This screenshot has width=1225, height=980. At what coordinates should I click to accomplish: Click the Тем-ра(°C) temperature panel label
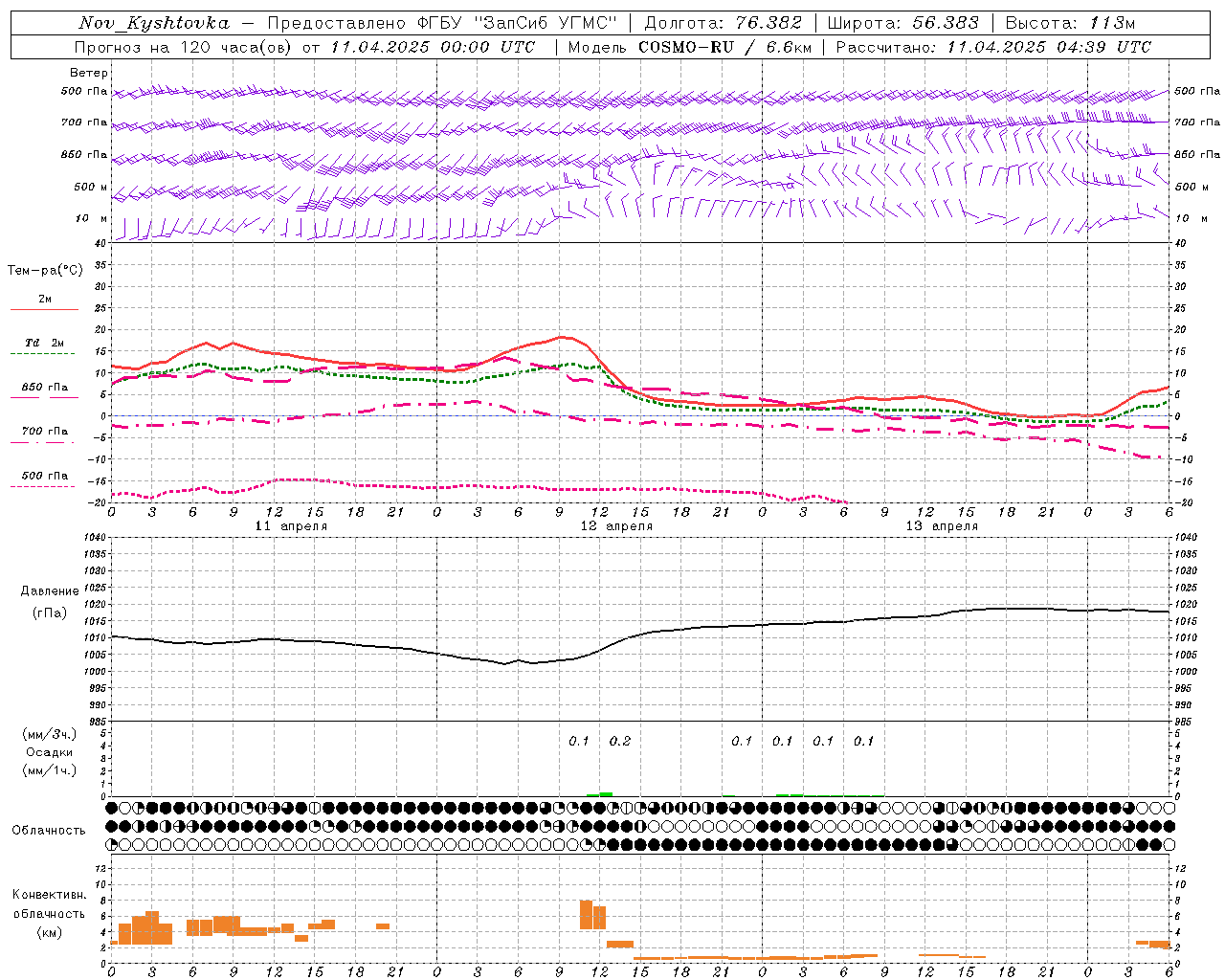(x=45, y=271)
